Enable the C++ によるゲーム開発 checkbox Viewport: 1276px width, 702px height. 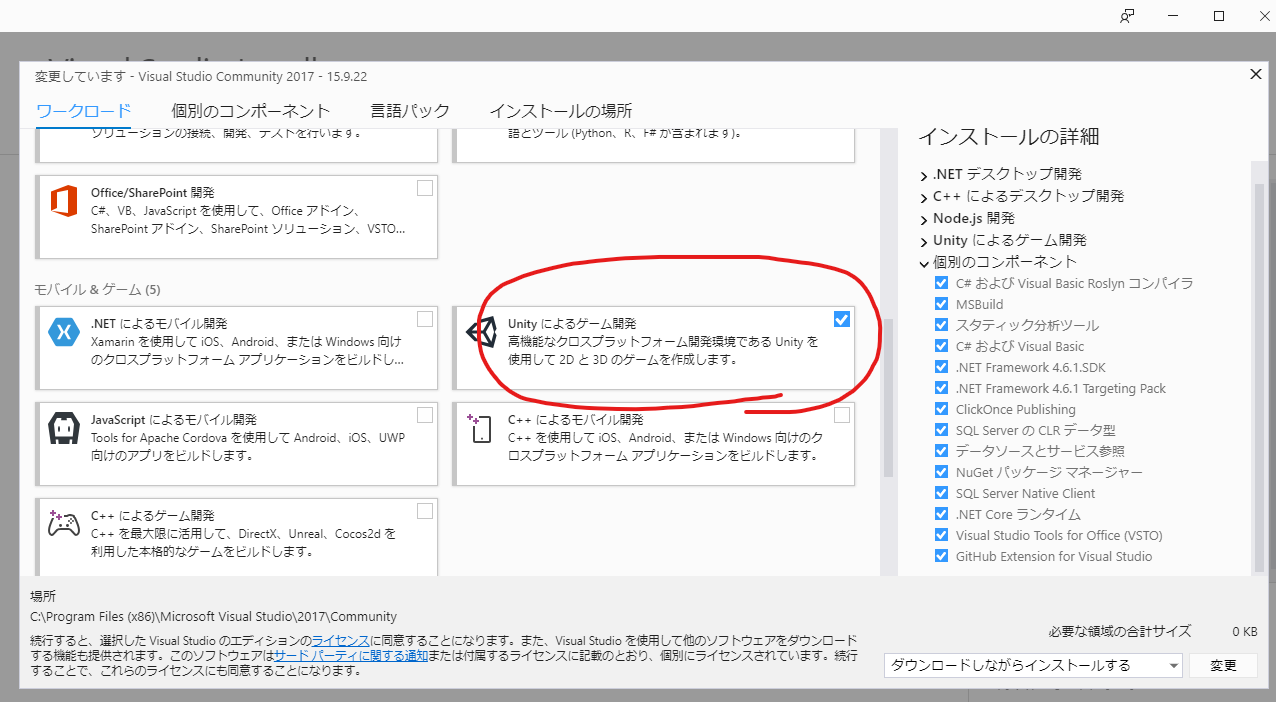click(x=425, y=511)
